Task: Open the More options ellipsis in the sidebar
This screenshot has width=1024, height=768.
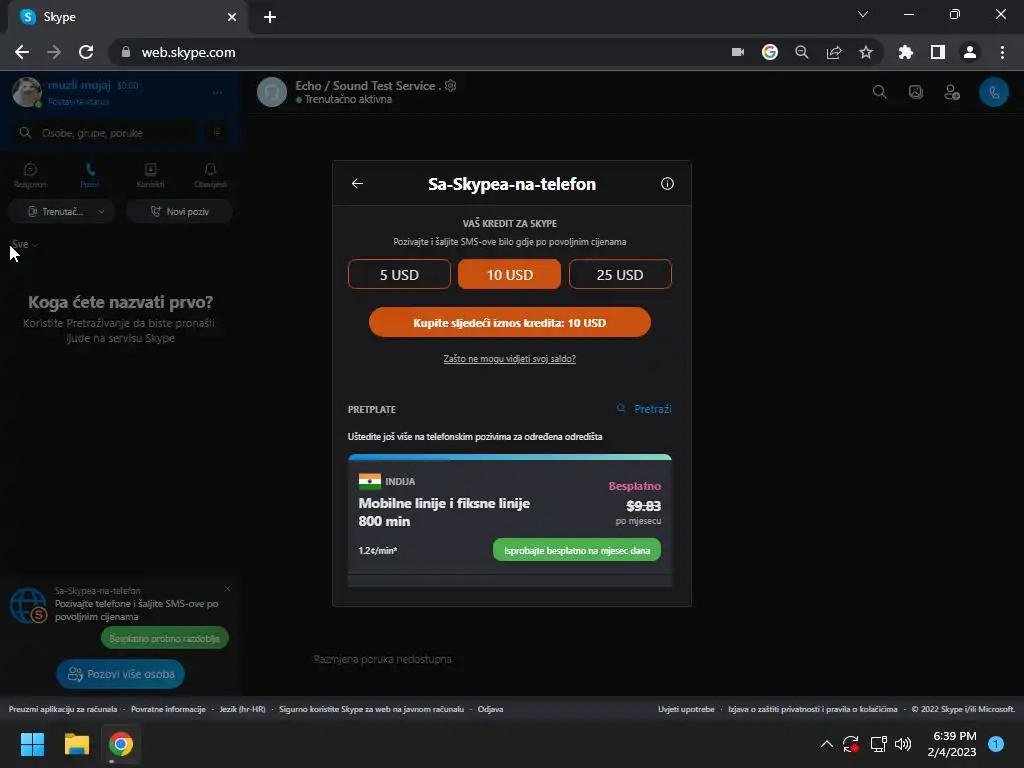Action: coord(217,93)
